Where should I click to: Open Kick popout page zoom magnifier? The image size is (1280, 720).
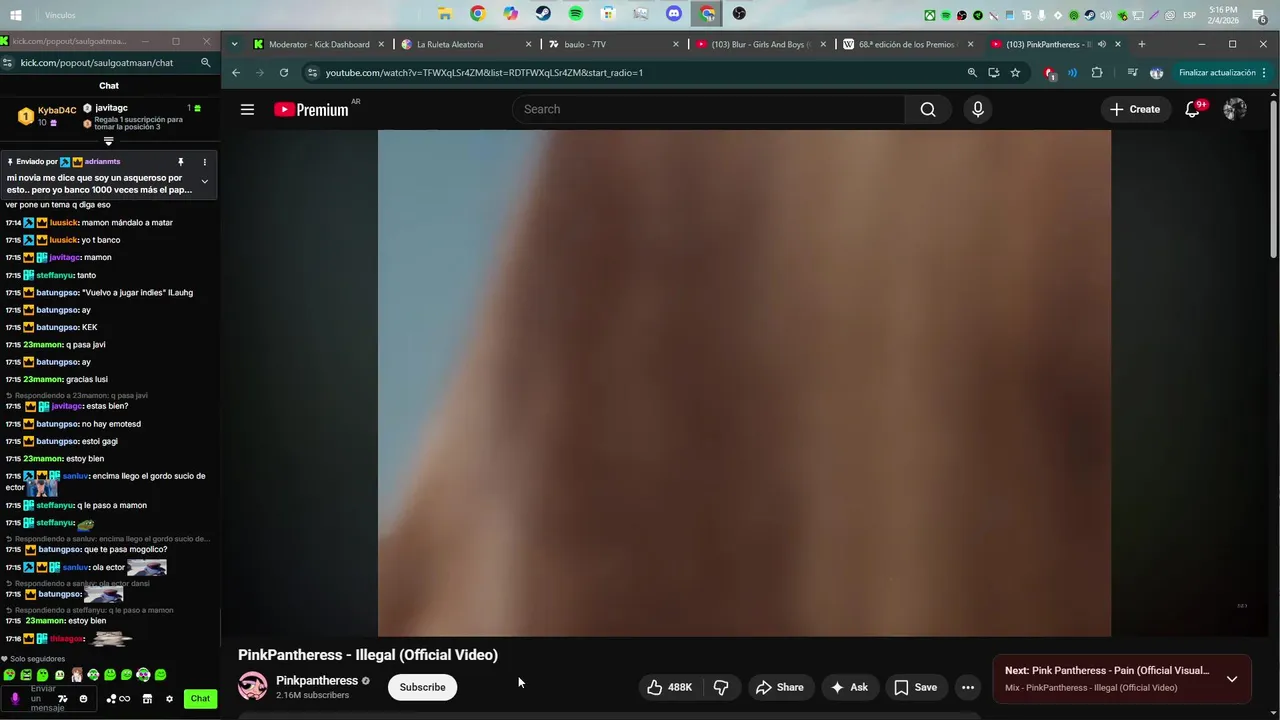click(205, 62)
